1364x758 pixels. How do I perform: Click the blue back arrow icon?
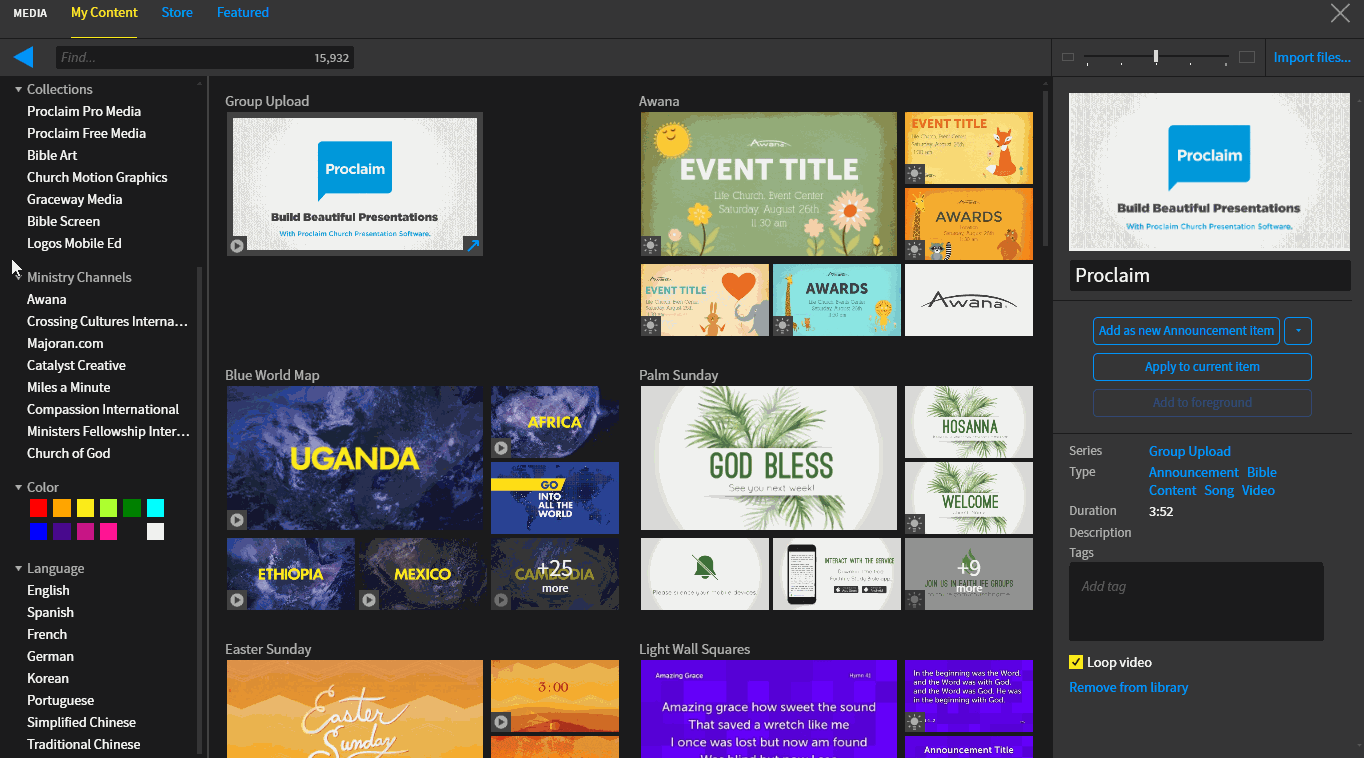click(23, 57)
